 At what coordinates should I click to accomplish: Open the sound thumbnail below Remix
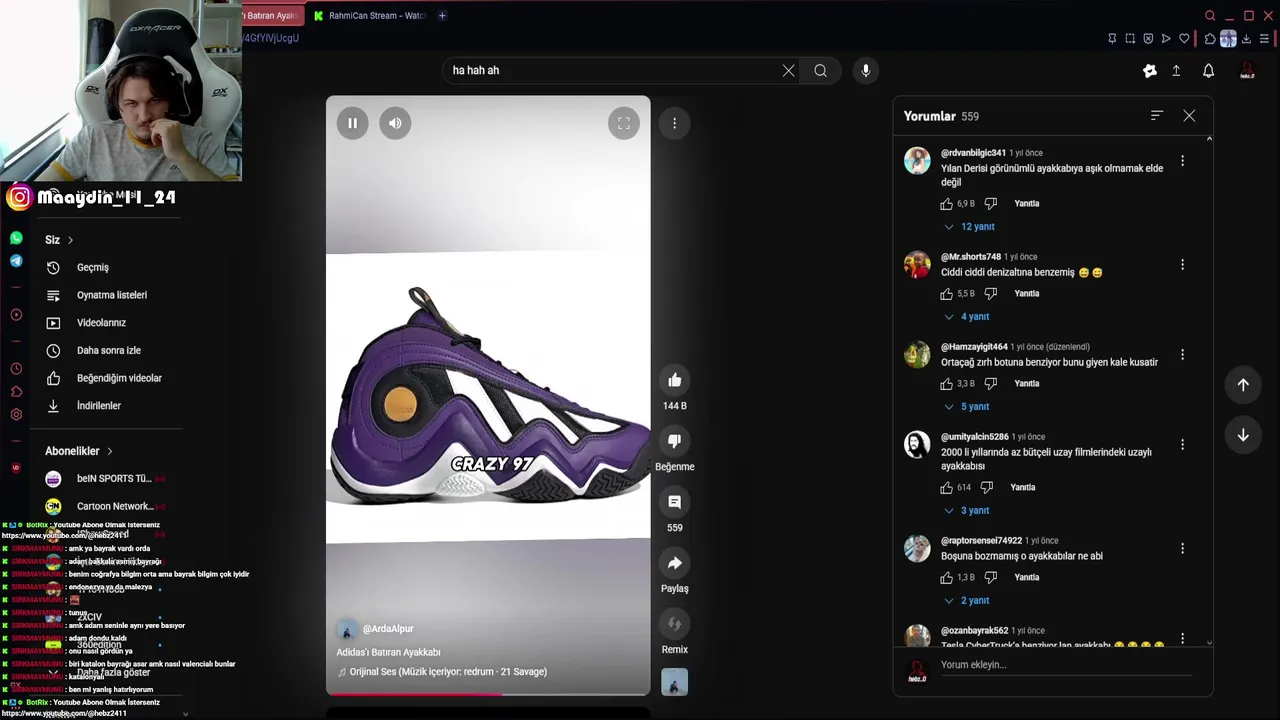[x=675, y=682]
